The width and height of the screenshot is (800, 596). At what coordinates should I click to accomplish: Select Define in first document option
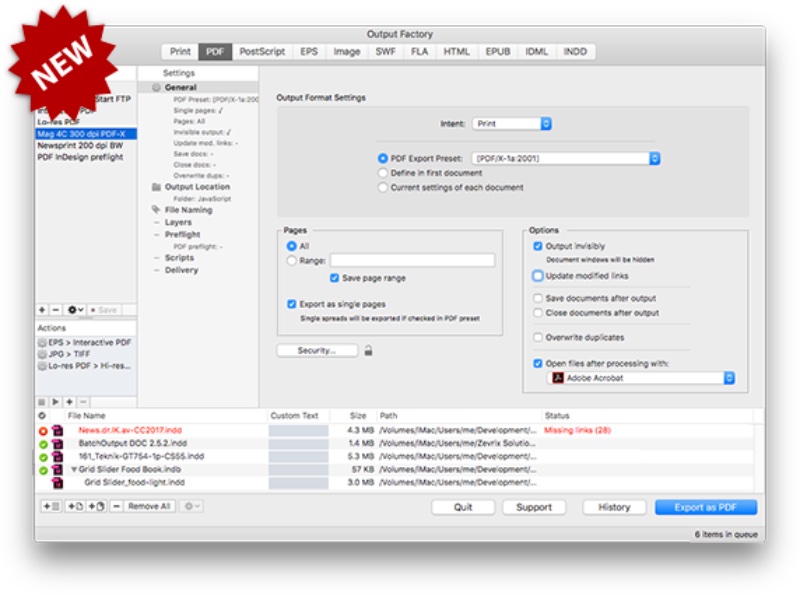(x=383, y=173)
